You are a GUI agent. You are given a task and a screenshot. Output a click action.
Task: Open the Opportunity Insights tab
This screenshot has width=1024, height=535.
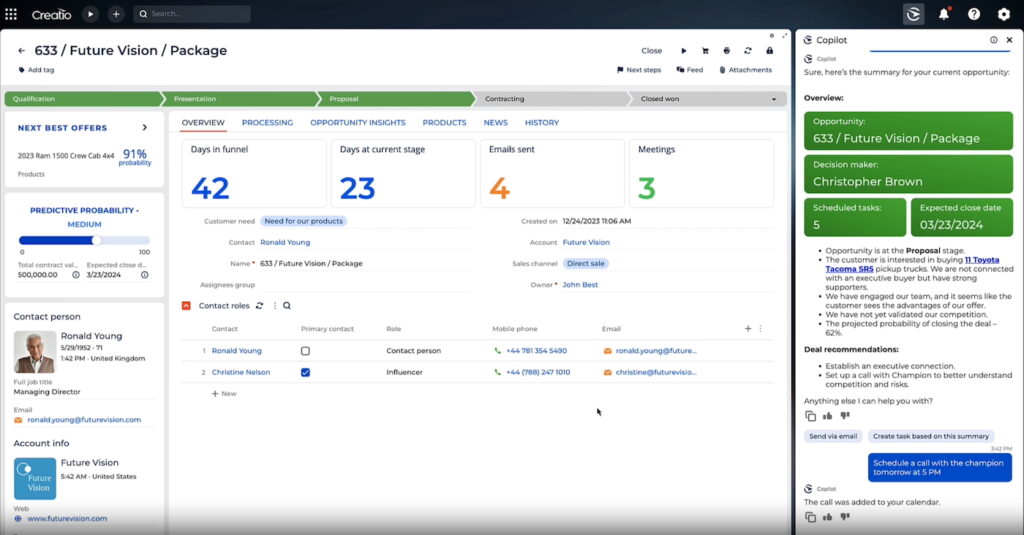(358, 123)
